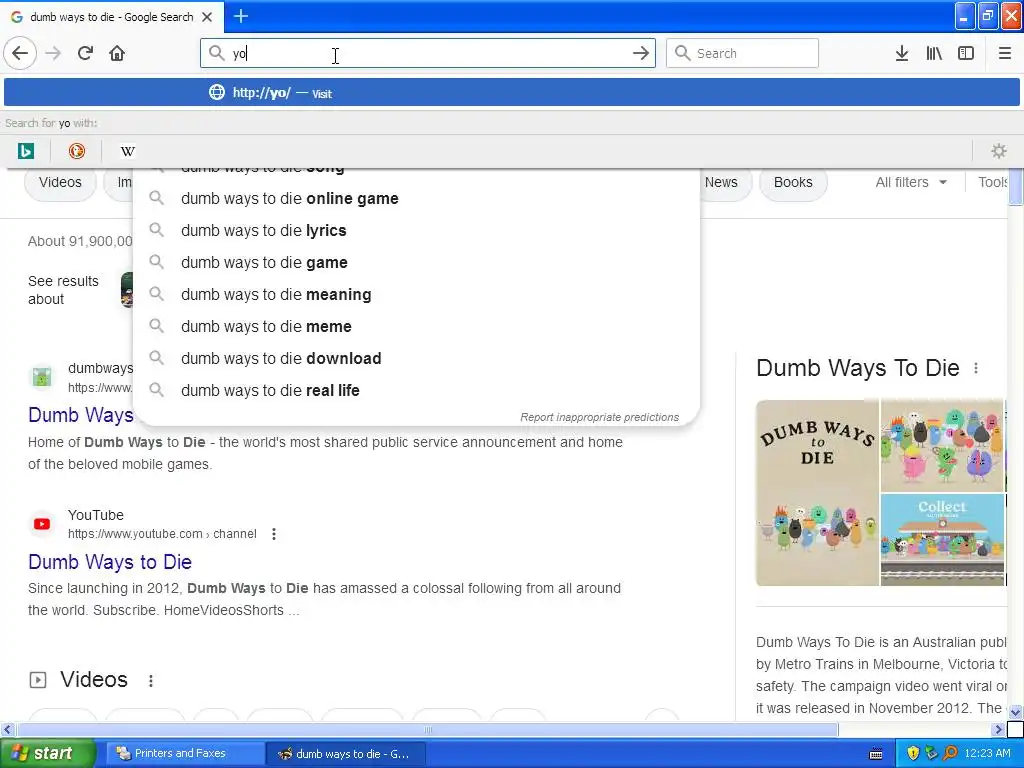Viewport: 1024px width, 768px height.
Task: Click the Firefox taskbar button
Action: point(346,754)
